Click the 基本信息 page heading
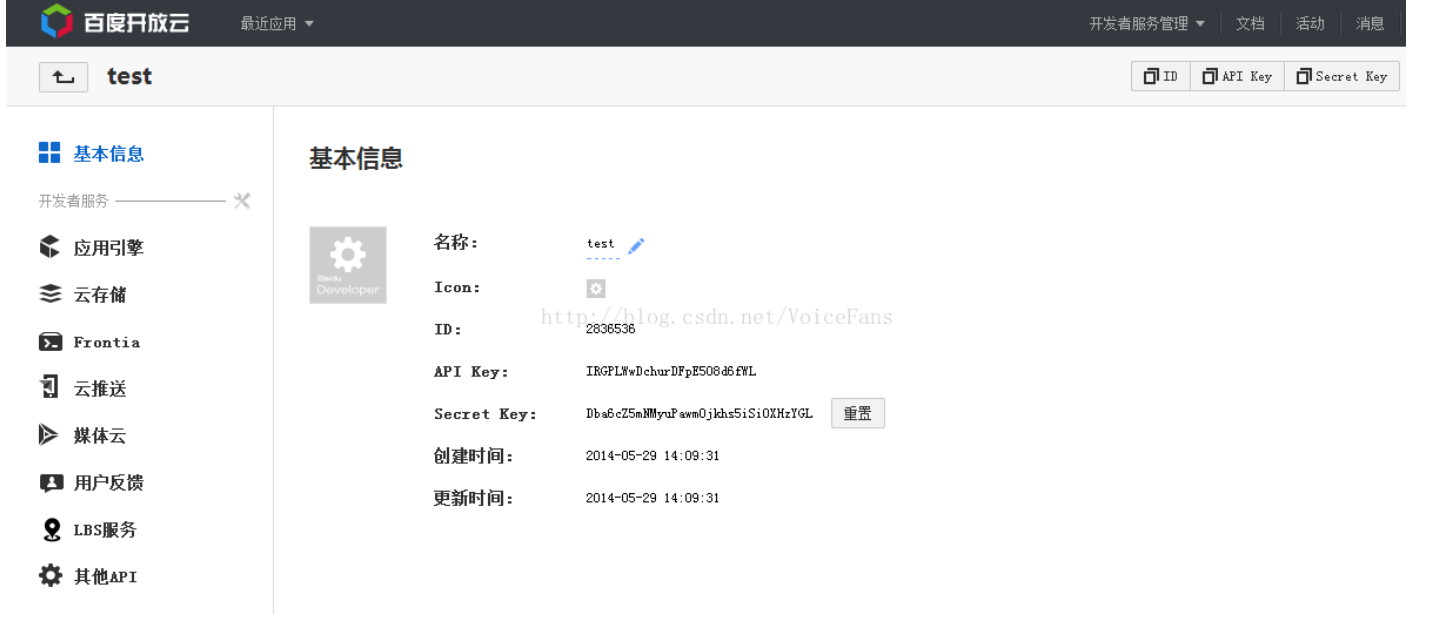Image resolution: width=1436 pixels, height=630 pixels. (356, 158)
